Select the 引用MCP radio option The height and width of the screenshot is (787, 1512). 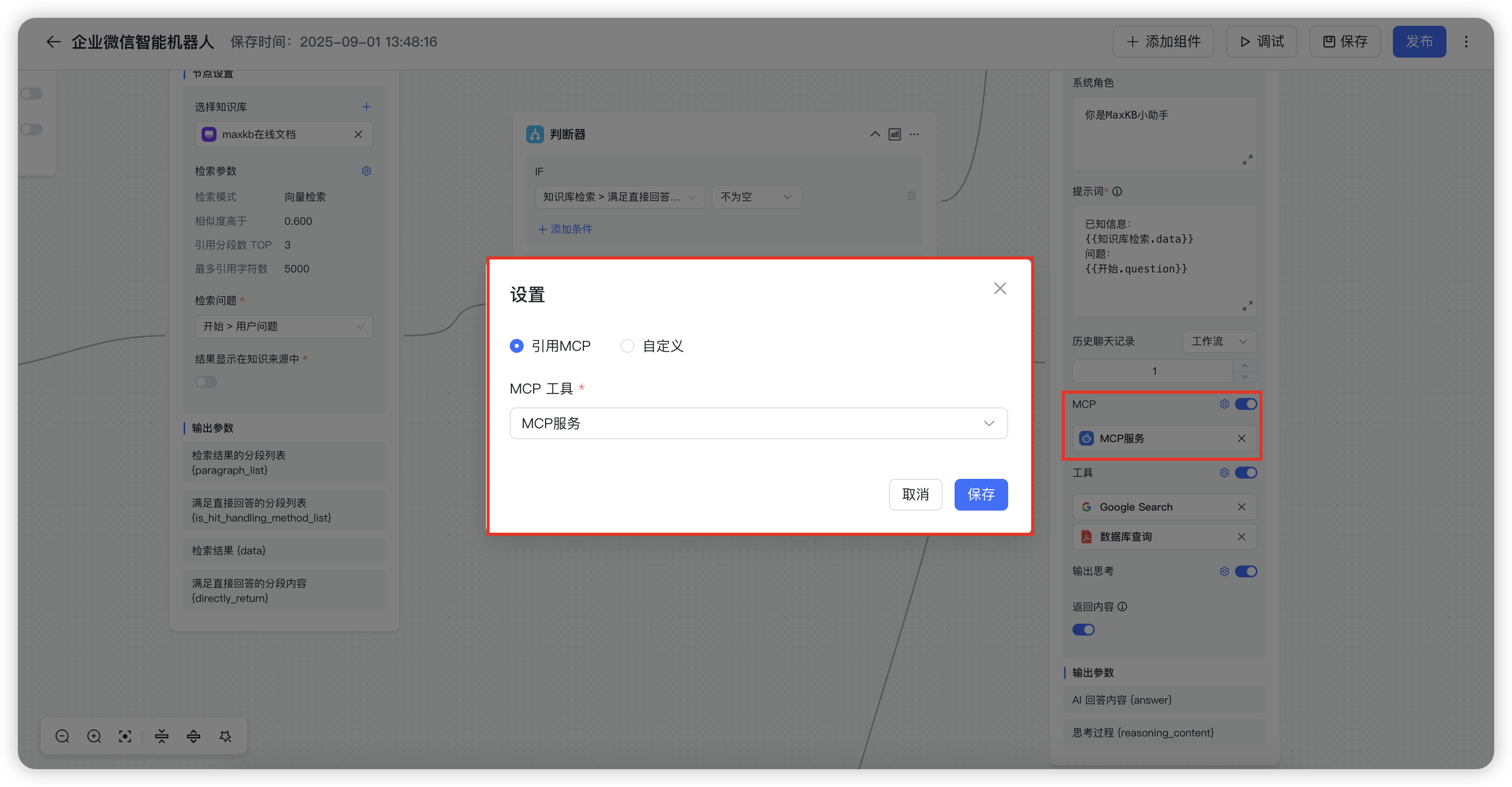517,346
